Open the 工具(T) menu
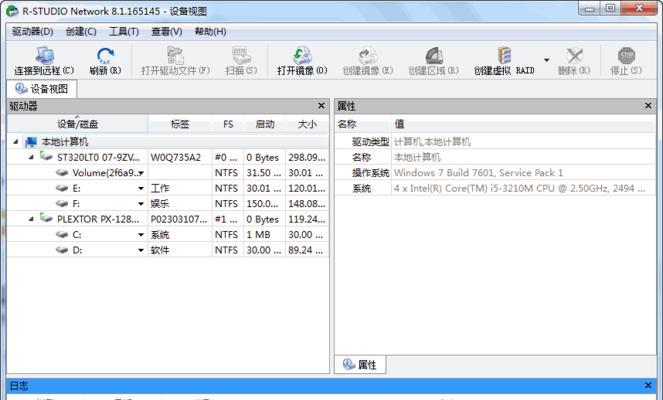Viewport: 663px width, 400px height. click(124, 32)
